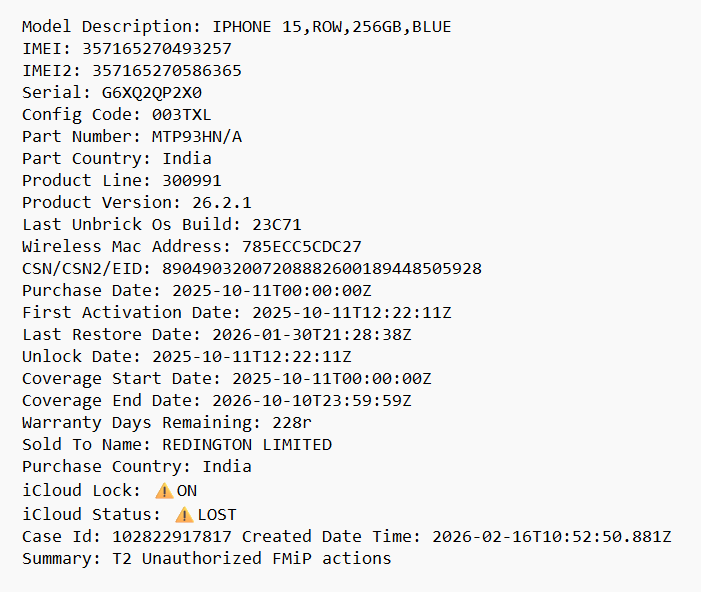Image resolution: width=701 pixels, height=592 pixels.
Task: Click the Warranty Days Remaining value
Action: pos(291,422)
